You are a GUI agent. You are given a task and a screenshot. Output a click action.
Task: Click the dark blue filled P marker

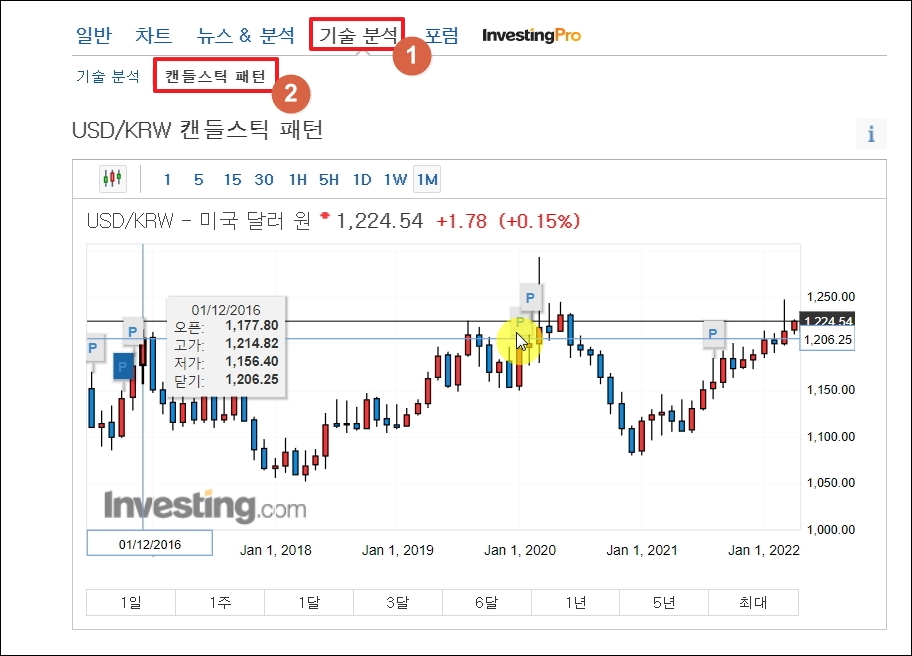[123, 367]
